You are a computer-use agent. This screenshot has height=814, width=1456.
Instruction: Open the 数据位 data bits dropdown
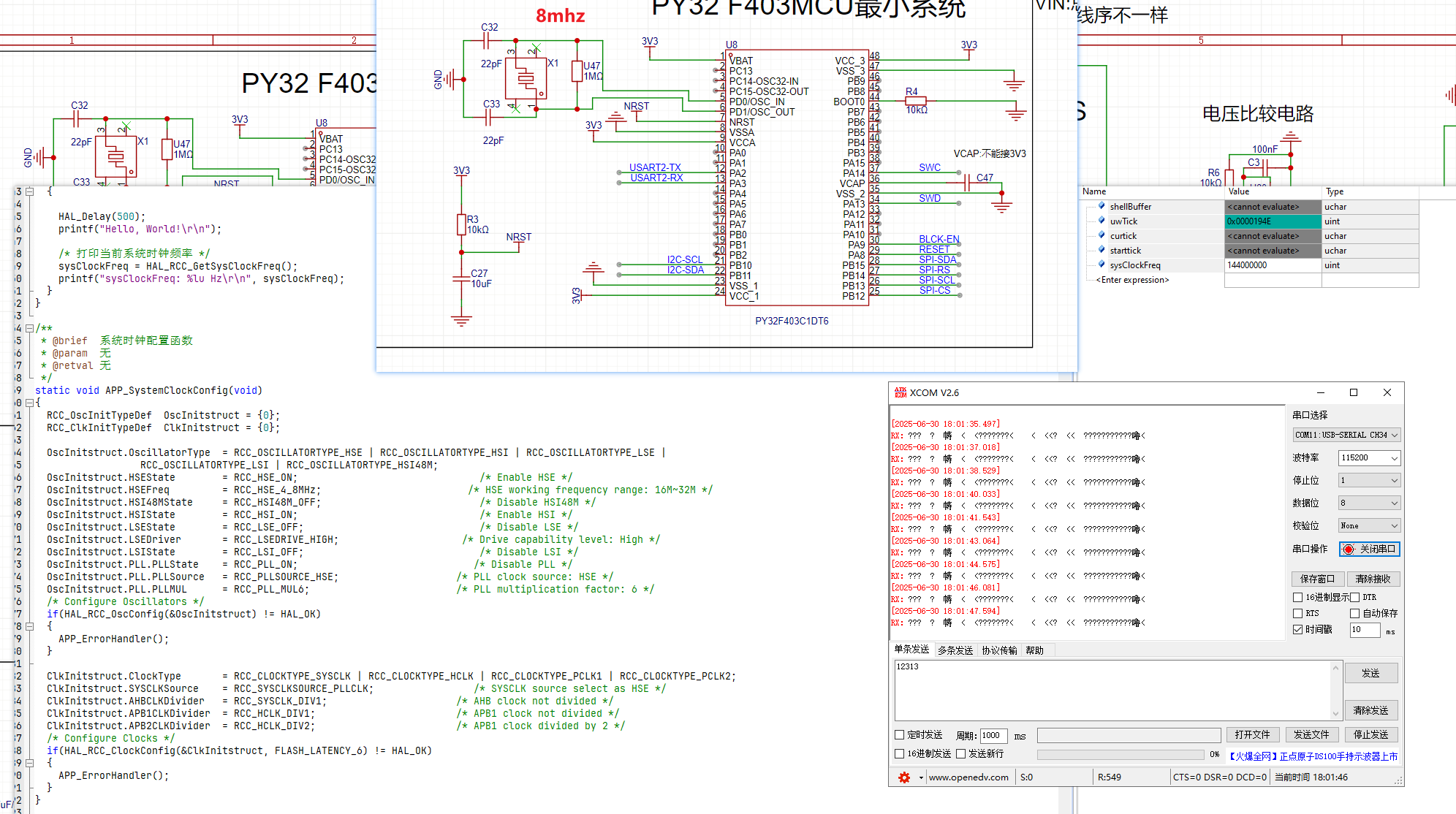[1369, 503]
